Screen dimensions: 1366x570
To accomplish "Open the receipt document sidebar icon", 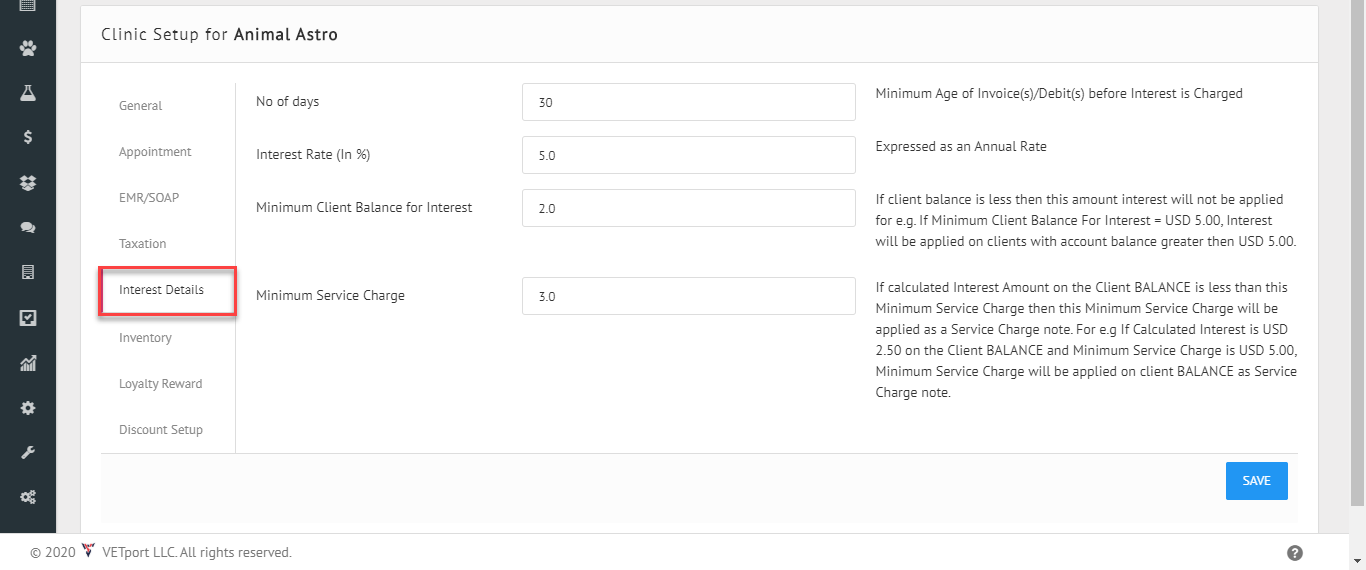I will click(x=28, y=272).
